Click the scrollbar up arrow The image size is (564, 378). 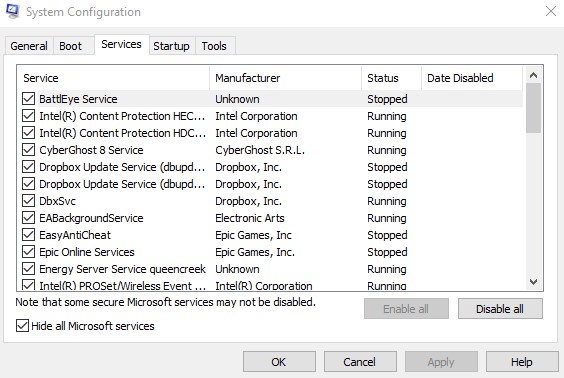coord(533,75)
